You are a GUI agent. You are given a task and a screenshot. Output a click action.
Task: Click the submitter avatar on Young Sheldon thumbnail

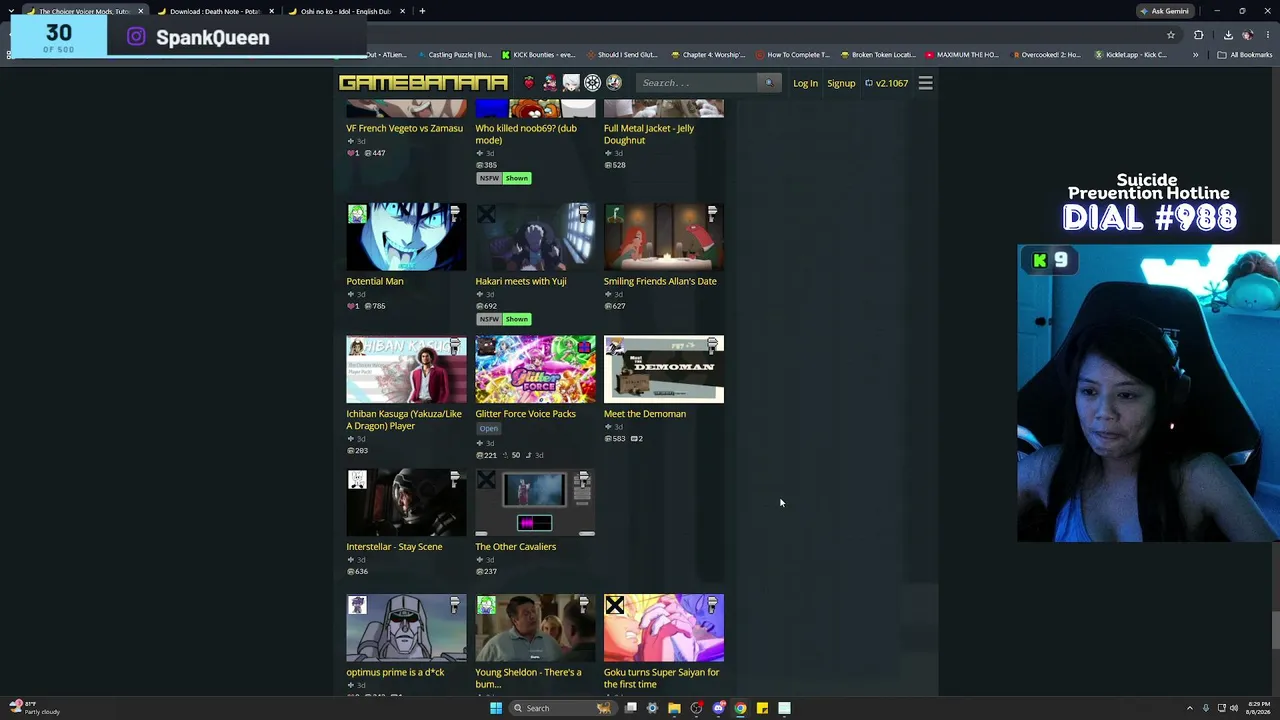click(486, 605)
